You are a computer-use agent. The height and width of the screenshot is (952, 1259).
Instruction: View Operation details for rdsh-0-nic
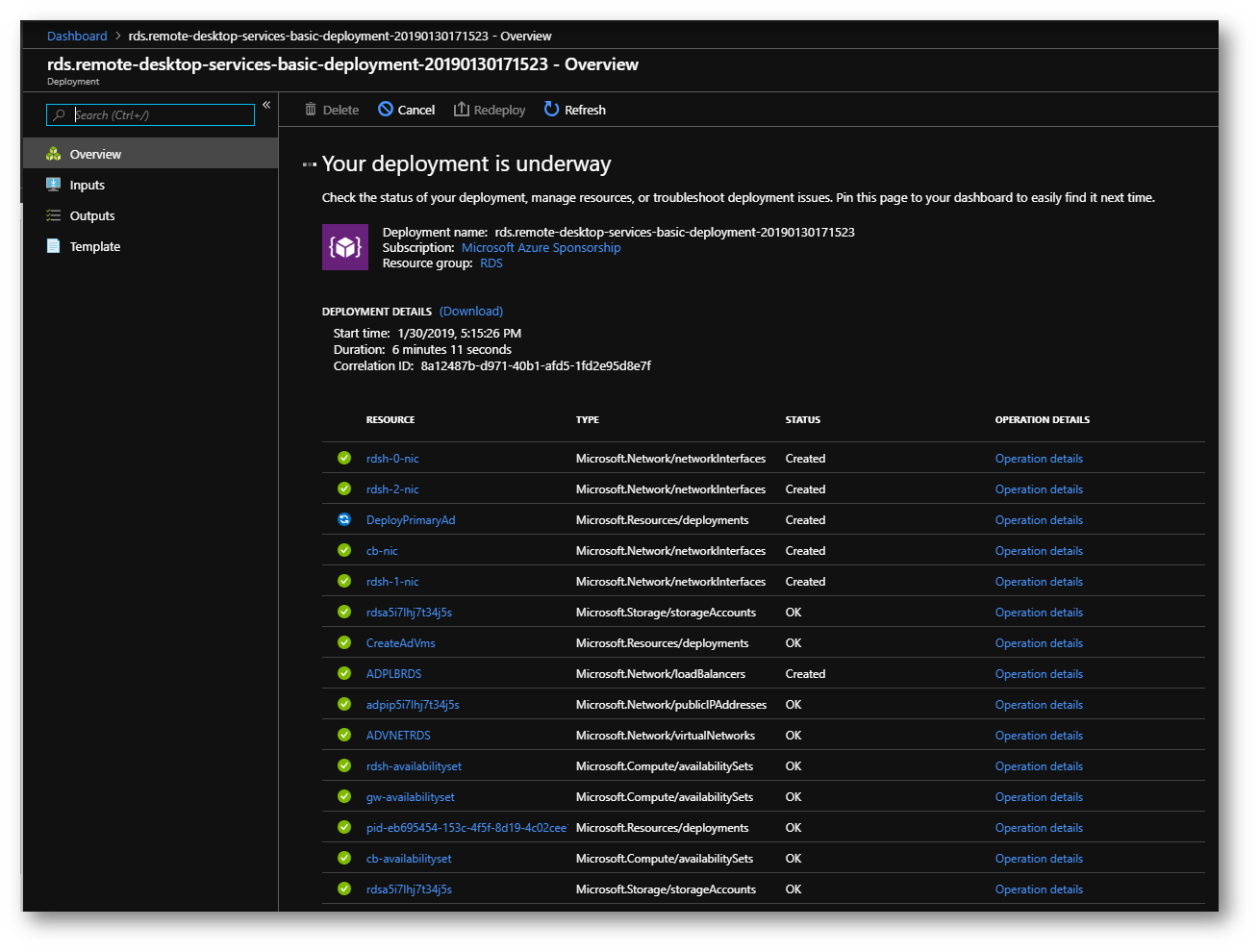[1039, 459]
